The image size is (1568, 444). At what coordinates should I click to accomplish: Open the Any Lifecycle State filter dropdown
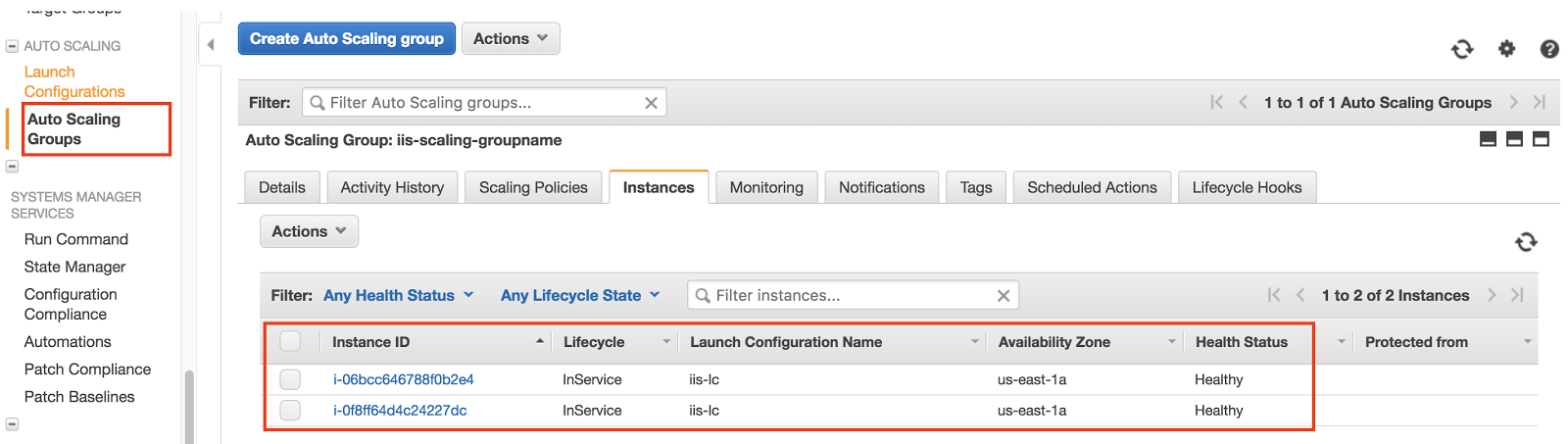point(580,296)
